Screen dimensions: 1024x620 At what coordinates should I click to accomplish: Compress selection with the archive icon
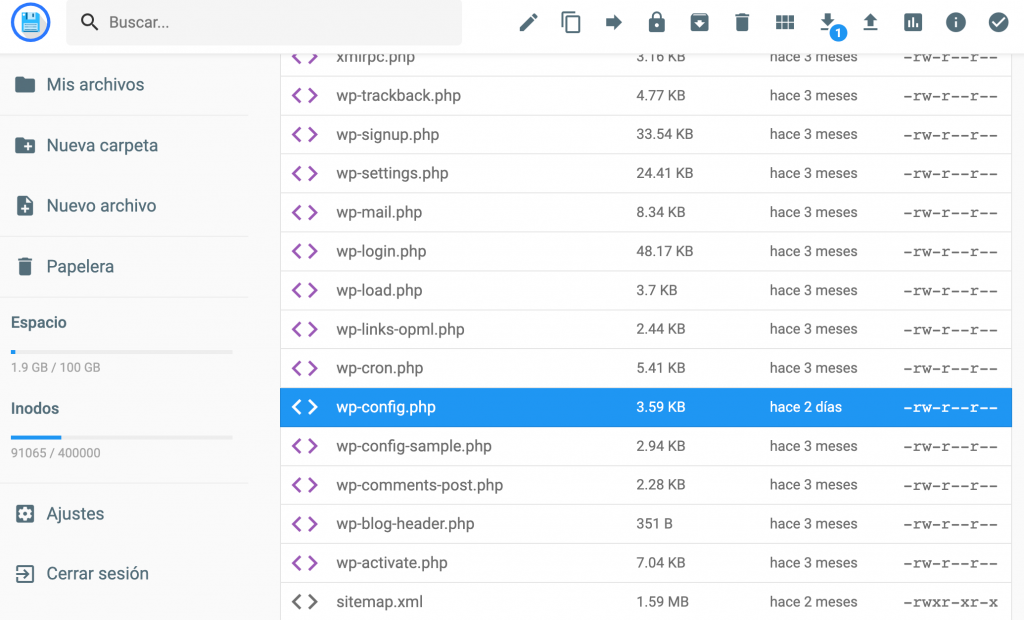(x=699, y=21)
